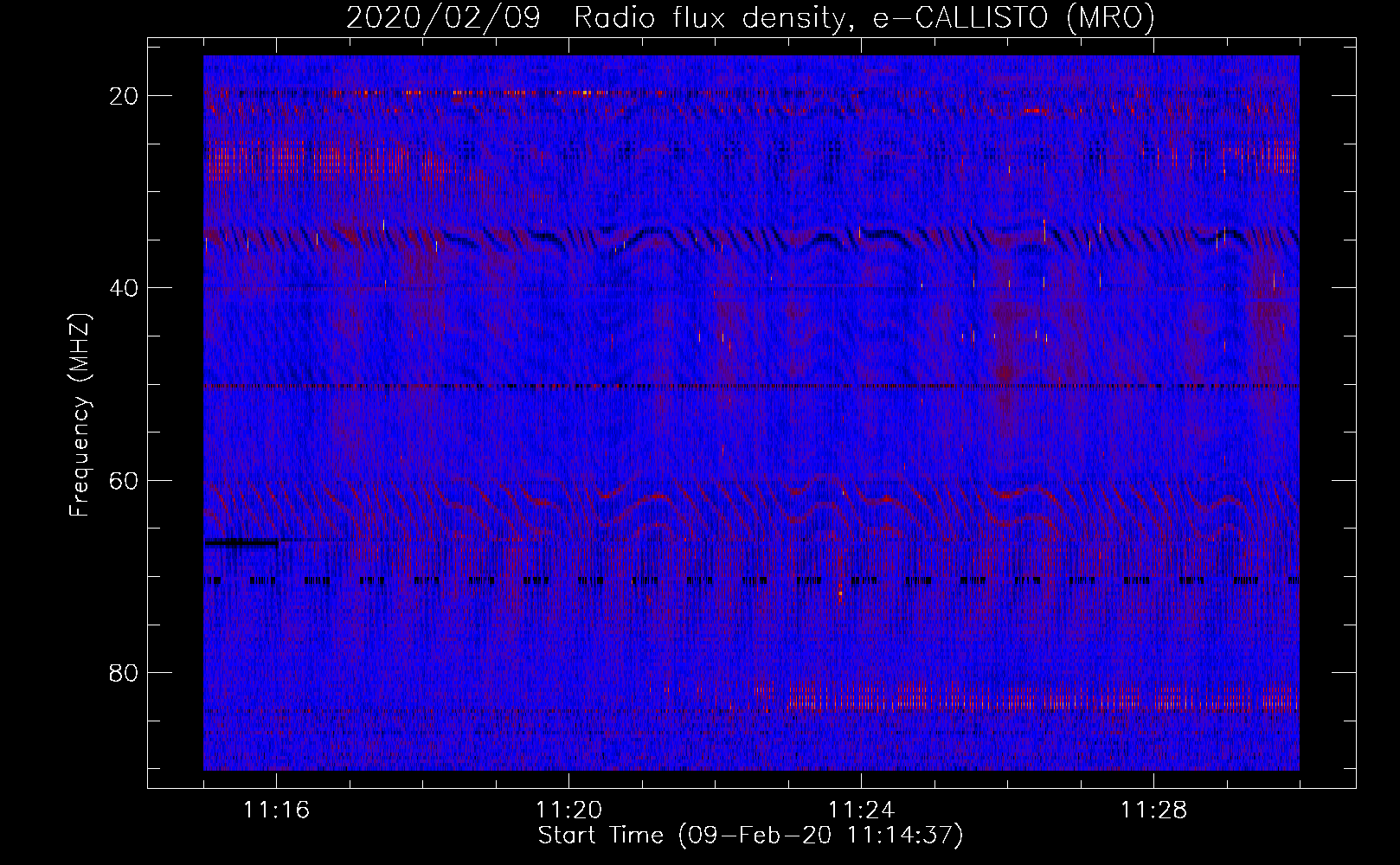Click the 11:16 time tick label
The width and height of the screenshot is (1400, 865).
coord(276,810)
